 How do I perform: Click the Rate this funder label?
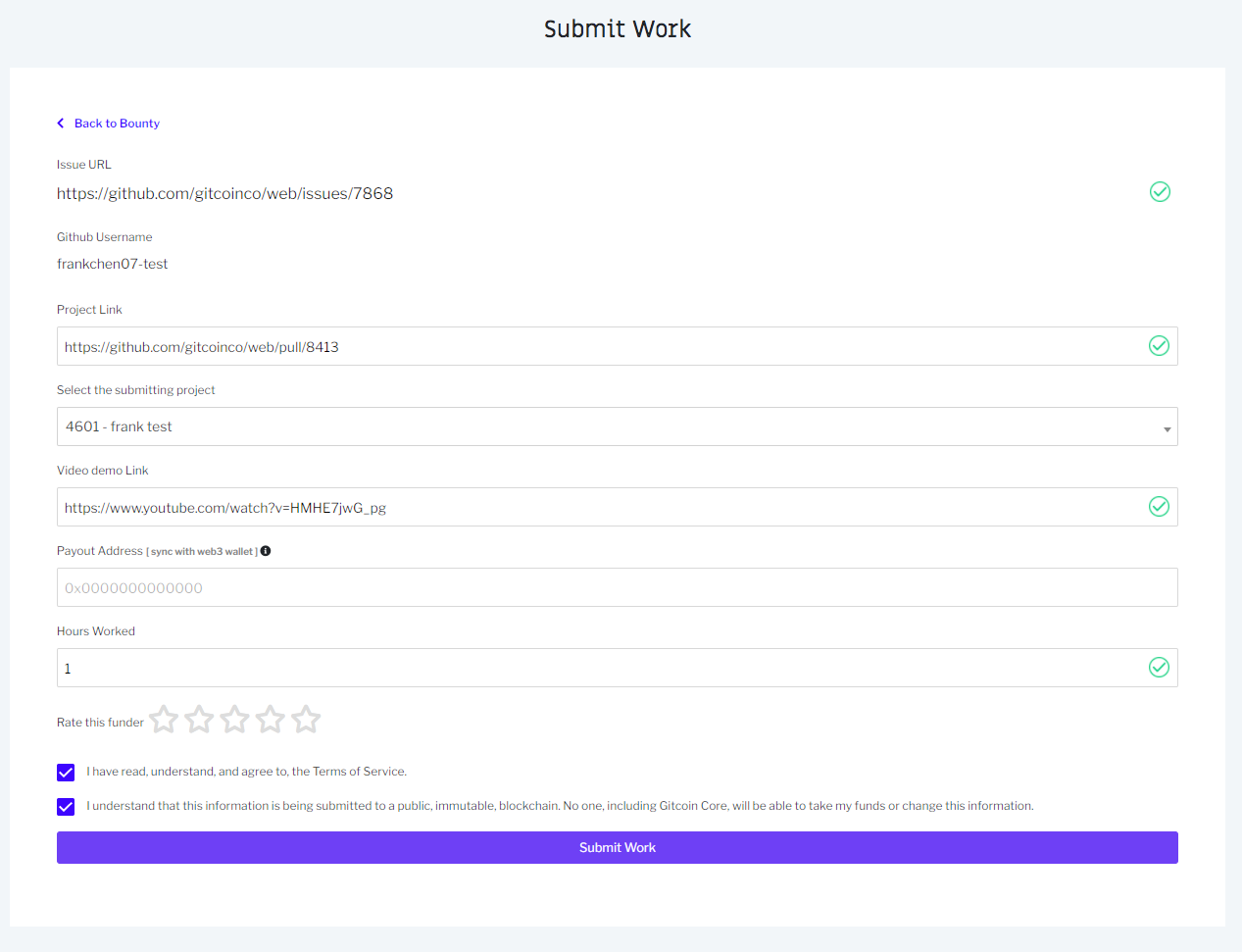coord(100,723)
